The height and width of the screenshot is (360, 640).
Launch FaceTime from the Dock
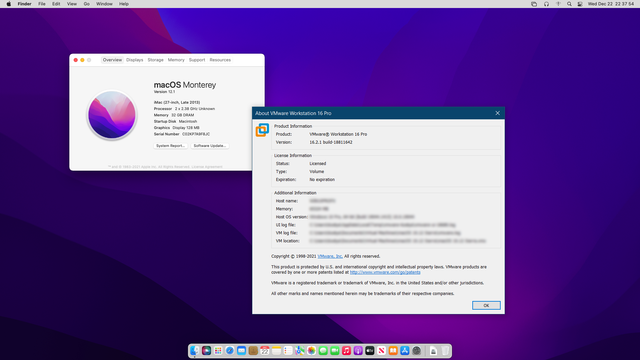(x=335, y=351)
